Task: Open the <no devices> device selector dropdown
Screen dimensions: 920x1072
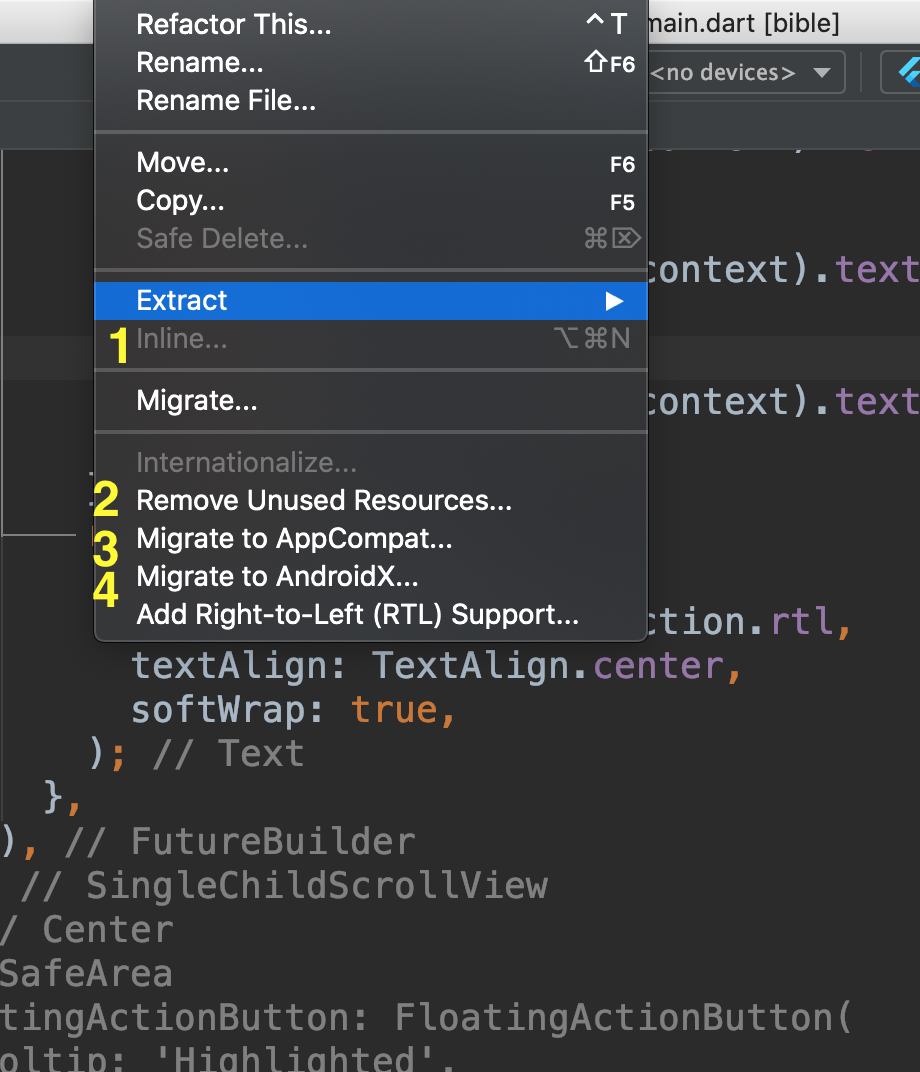Action: tap(745, 73)
